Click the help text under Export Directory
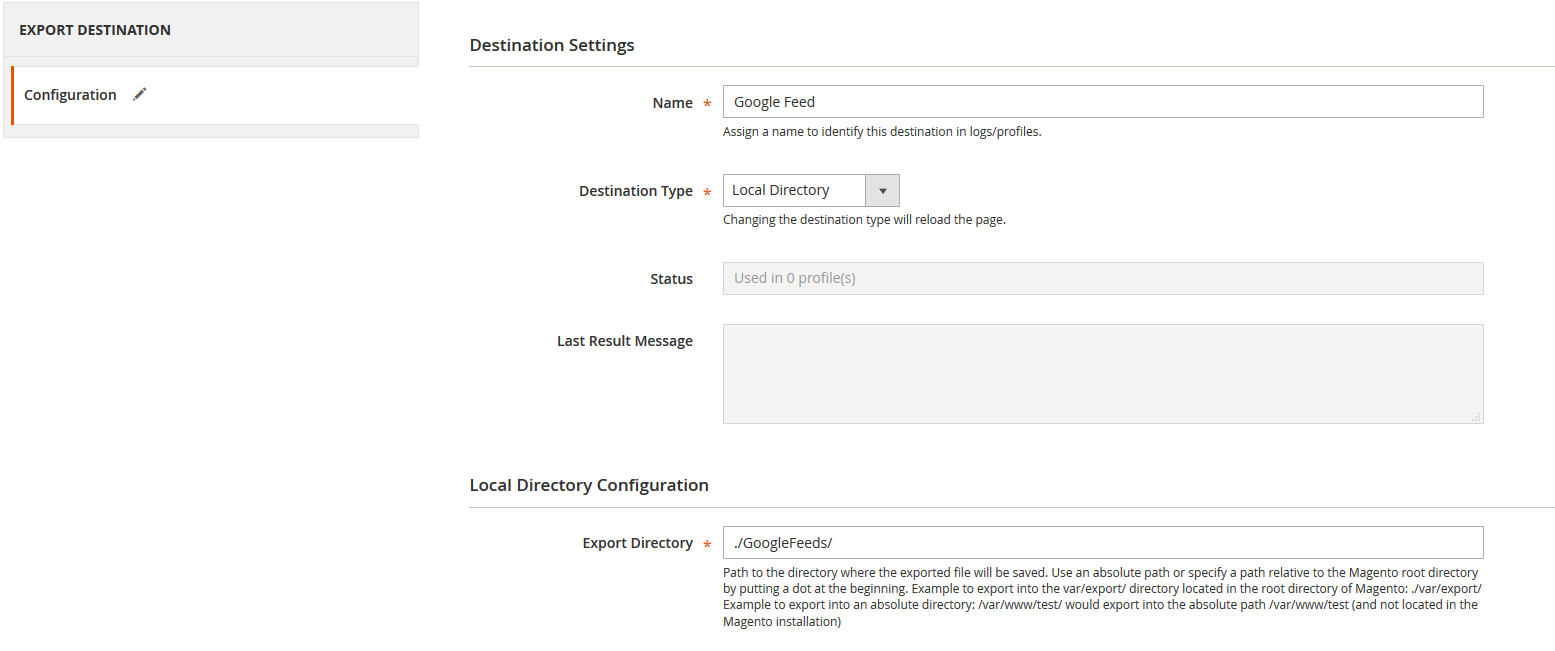 point(1100,597)
